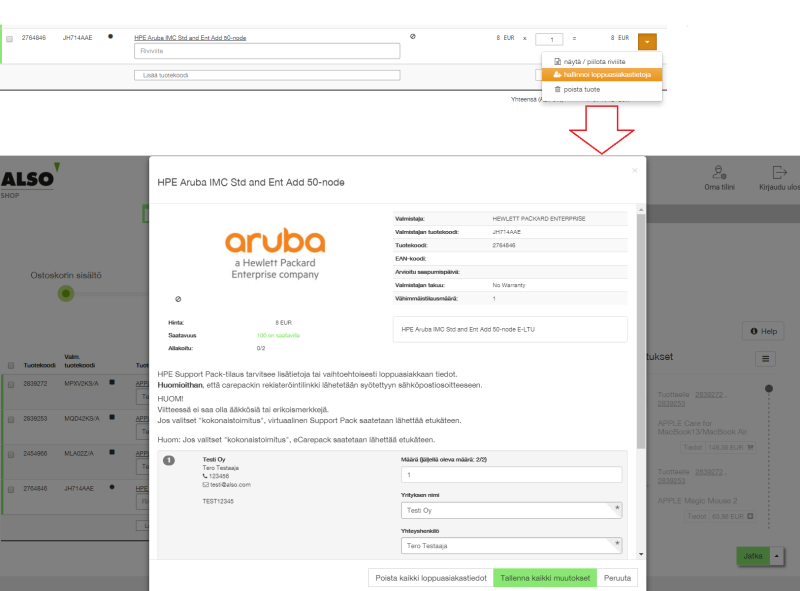The image size is (800, 591).
Task: Click the timeline dot above recommendations list
Action: 769,389
